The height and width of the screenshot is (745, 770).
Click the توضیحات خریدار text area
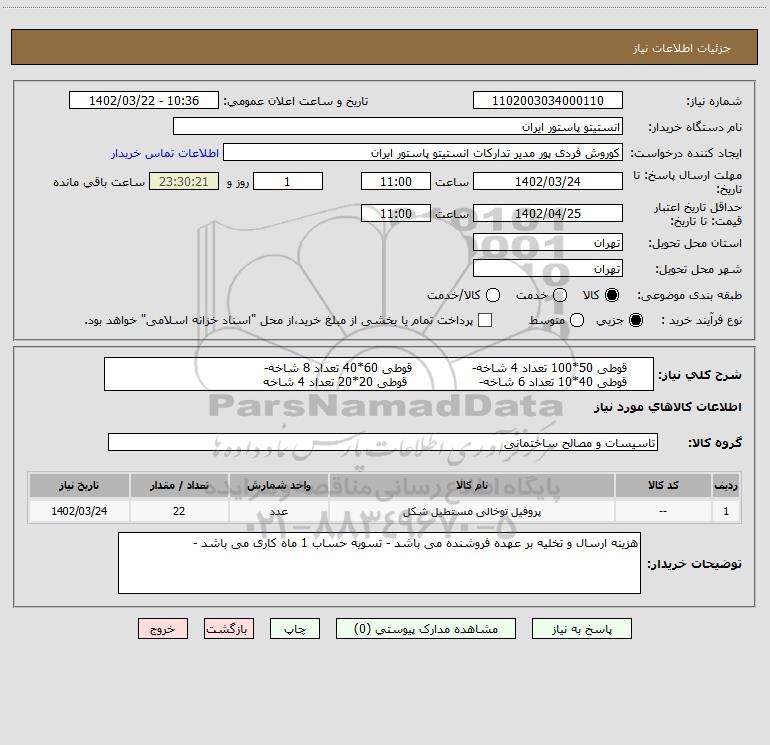380,563
